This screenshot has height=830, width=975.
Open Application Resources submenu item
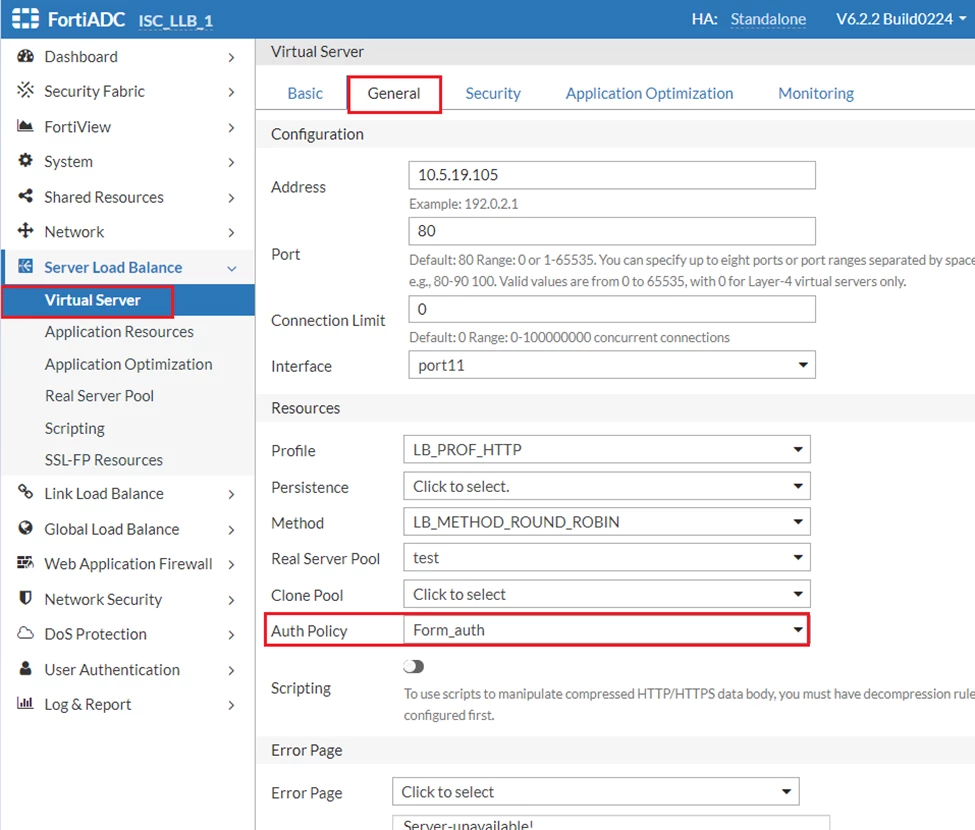coord(119,332)
